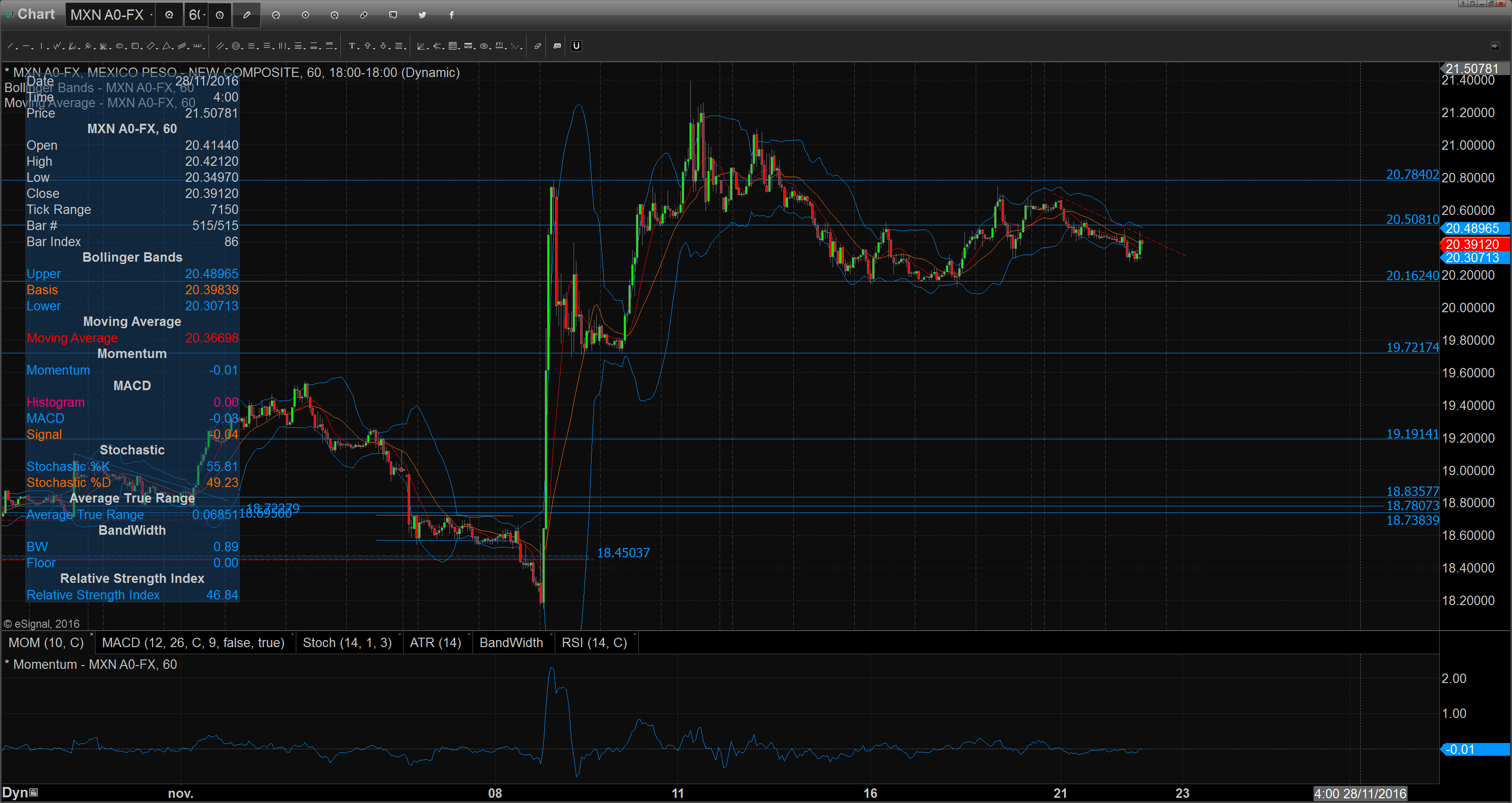Screen dimensions: 1512x803
Task: Click the Twitter share icon
Action: pos(422,15)
